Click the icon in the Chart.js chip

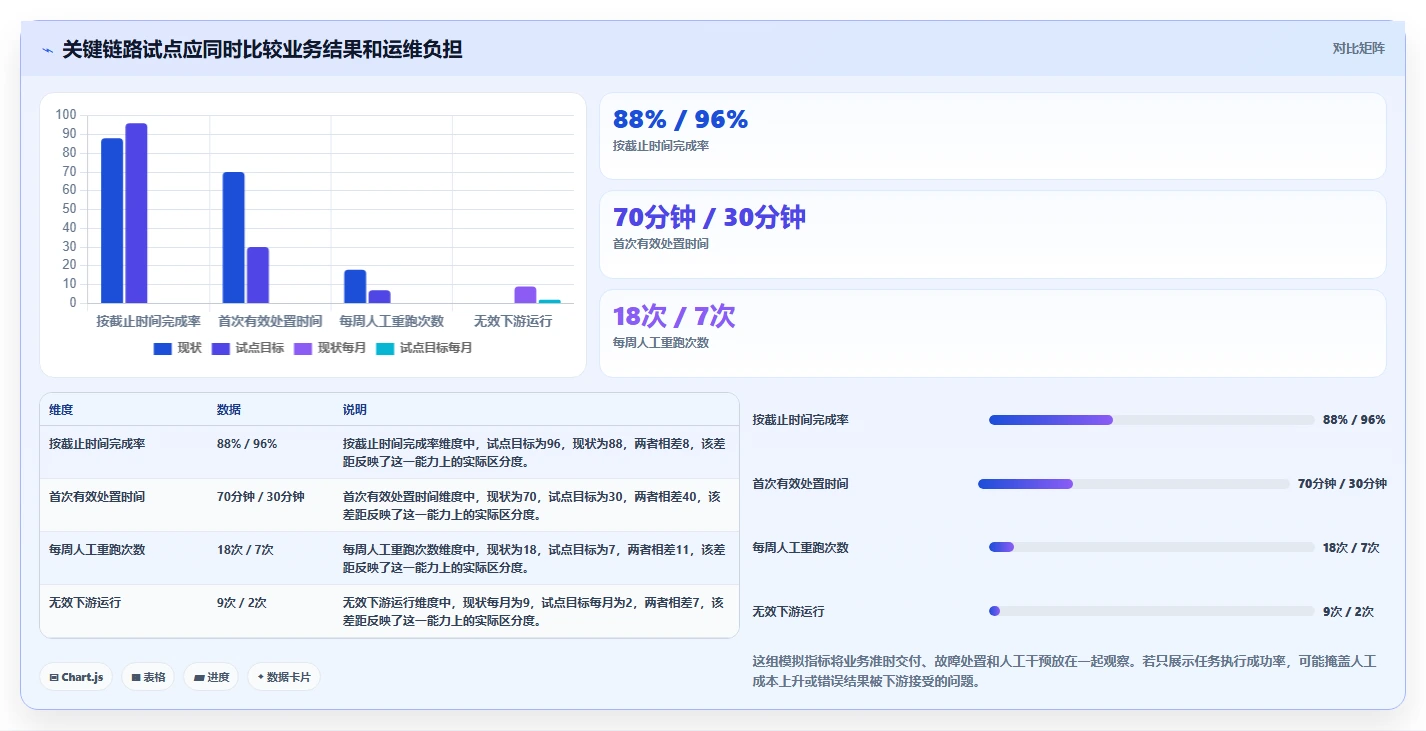point(54,677)
